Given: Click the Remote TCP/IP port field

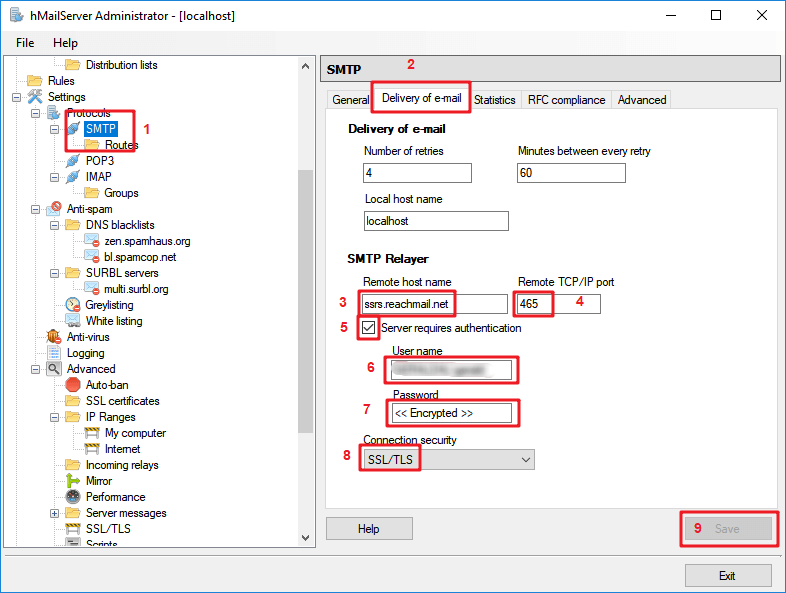Looking at the screenshot, I should [x=558, y=304].
